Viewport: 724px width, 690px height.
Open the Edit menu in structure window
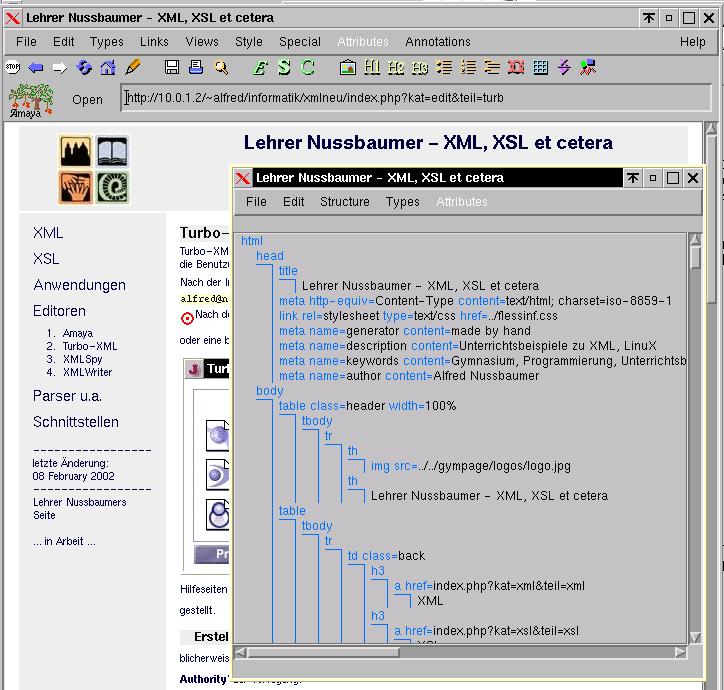294,202
